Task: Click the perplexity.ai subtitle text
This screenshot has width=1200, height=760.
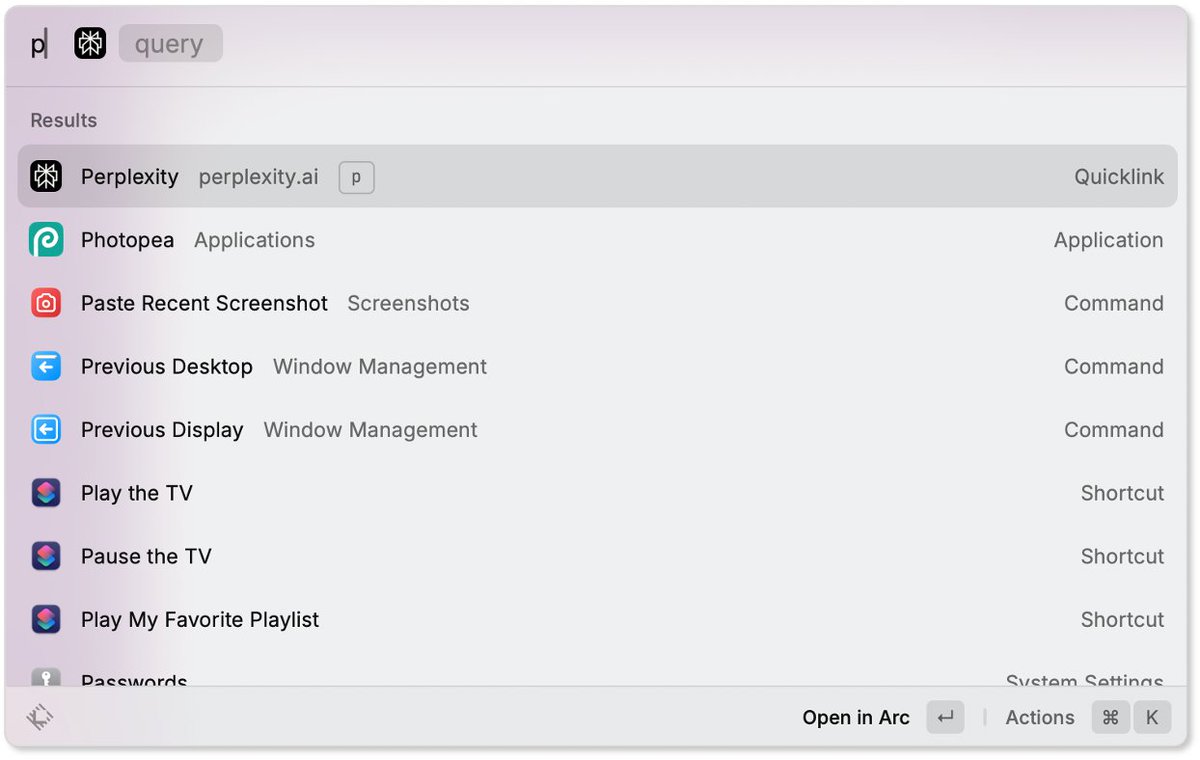Action: [x=258, y=177]
